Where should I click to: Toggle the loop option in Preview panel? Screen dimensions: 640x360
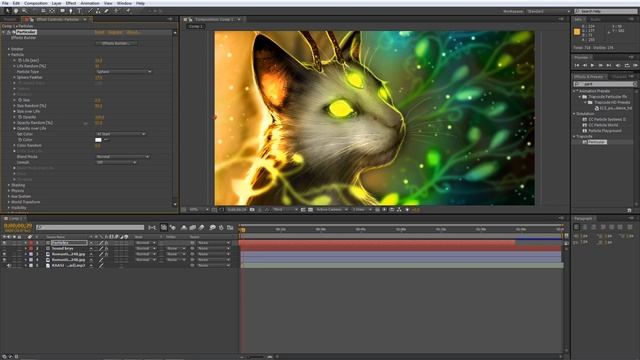point(627,65)
